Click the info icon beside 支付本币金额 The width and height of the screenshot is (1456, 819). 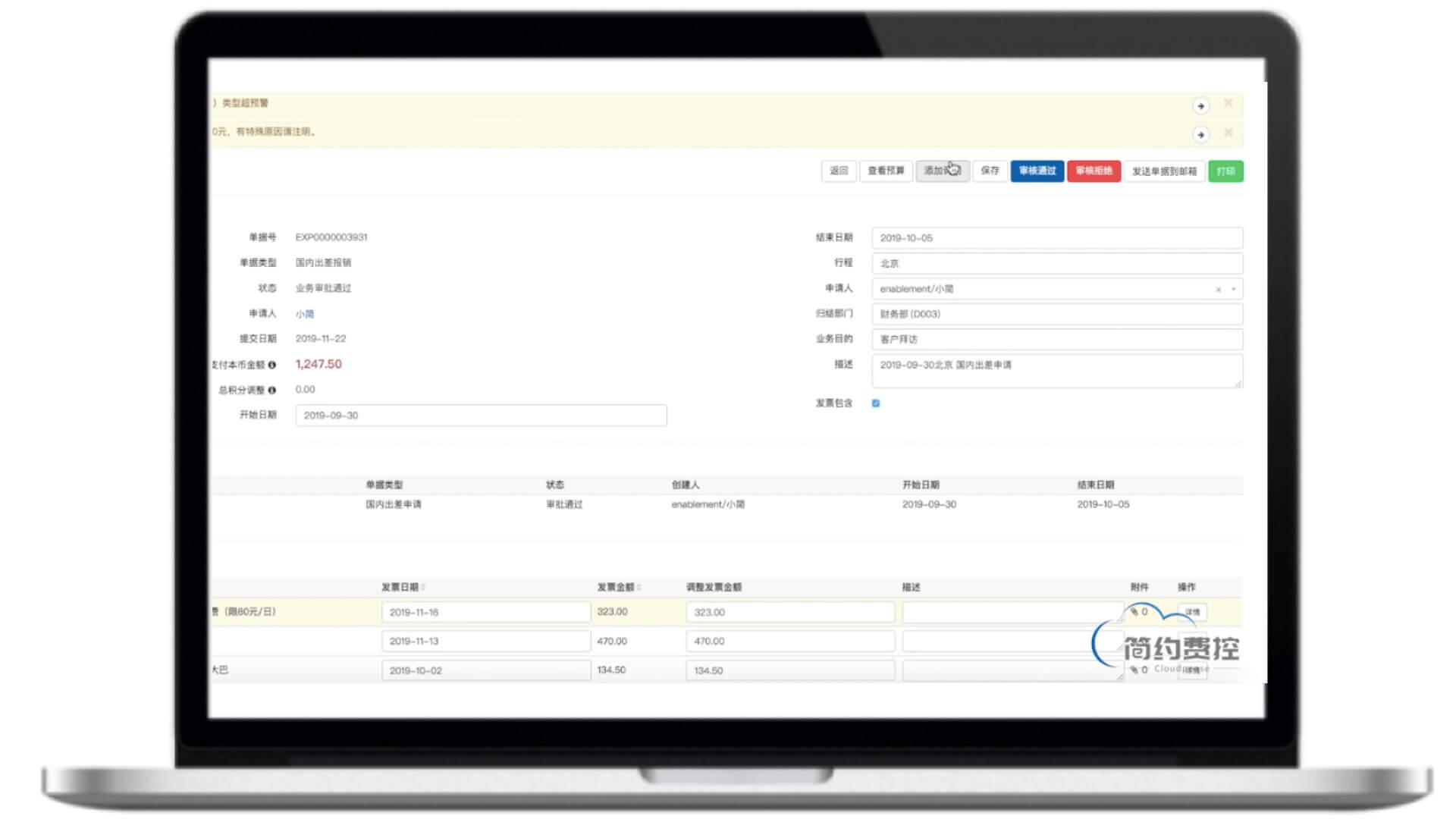(272, 365)
